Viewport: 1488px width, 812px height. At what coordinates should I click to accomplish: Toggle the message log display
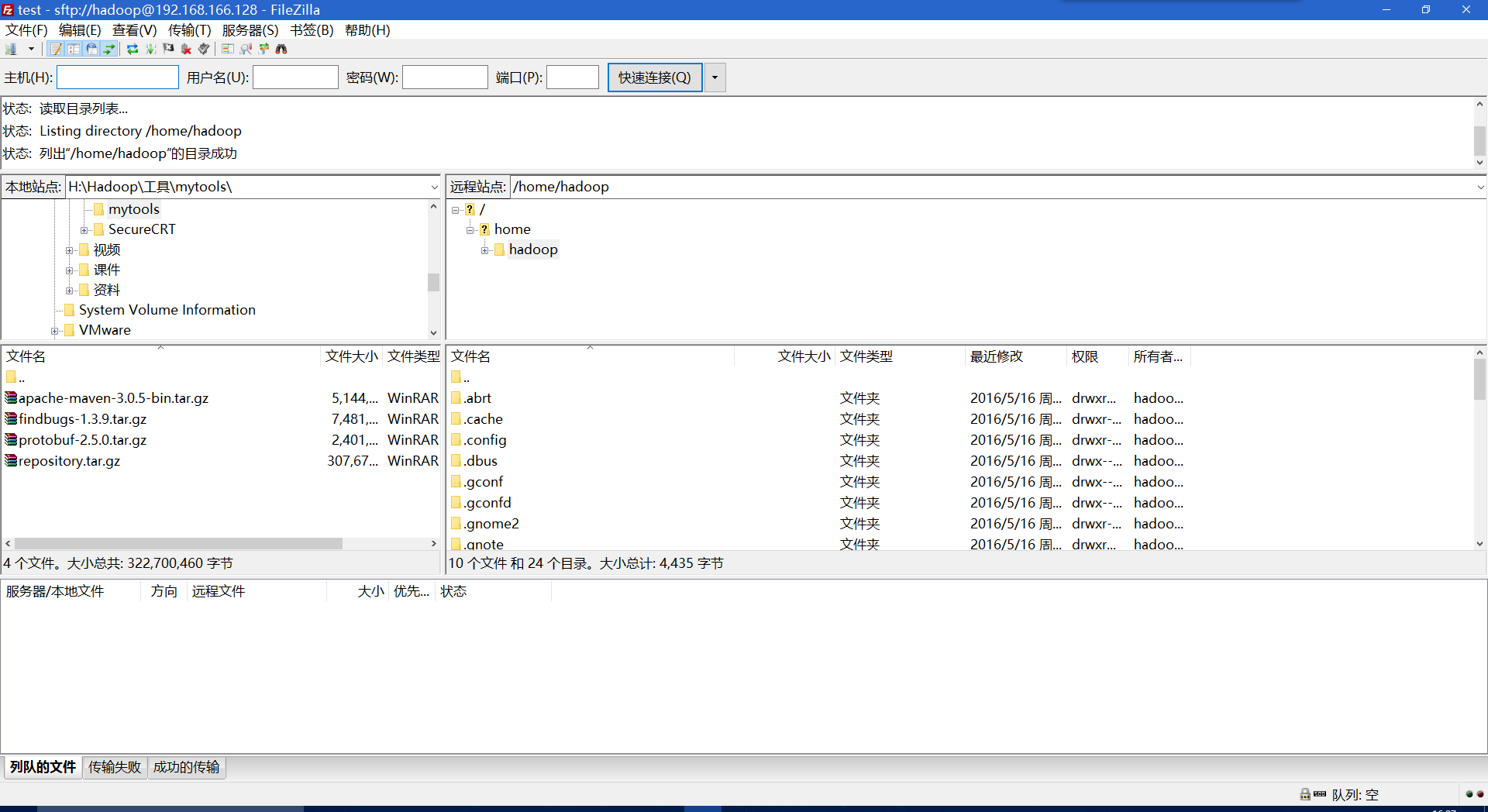point(56,49)
